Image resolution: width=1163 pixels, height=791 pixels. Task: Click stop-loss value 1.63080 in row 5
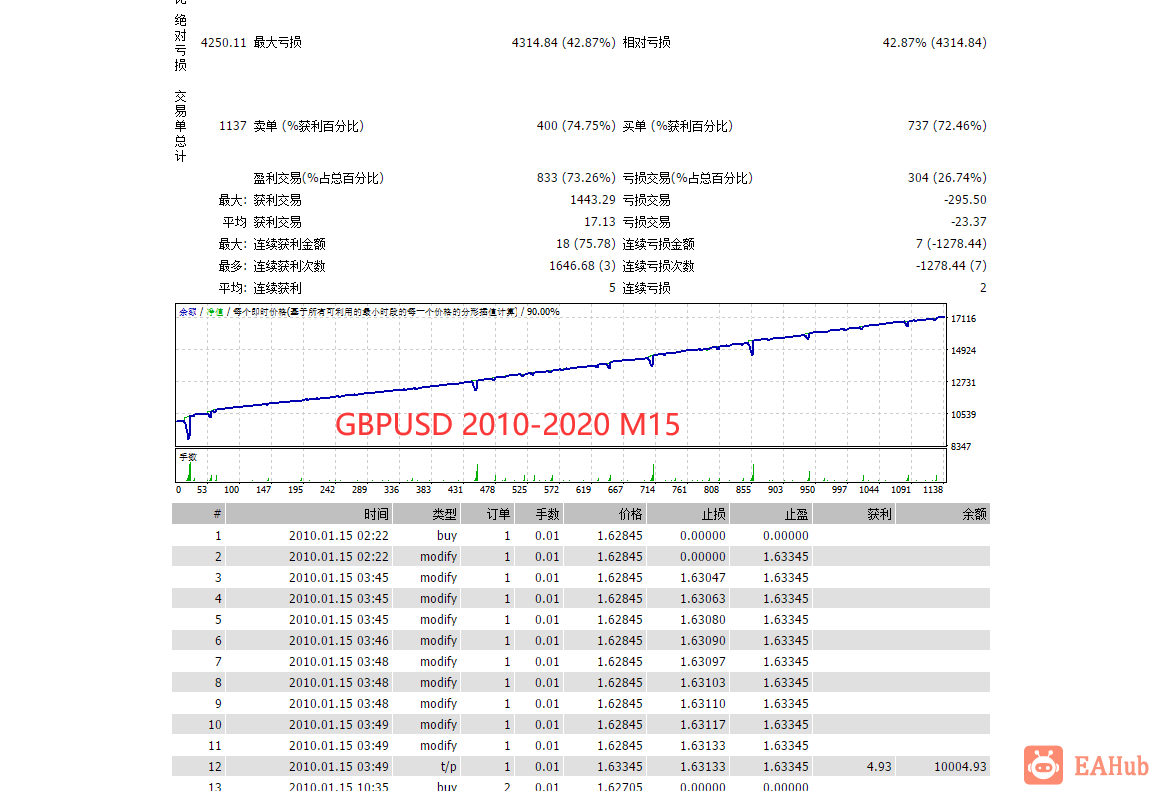click(702, 620)
